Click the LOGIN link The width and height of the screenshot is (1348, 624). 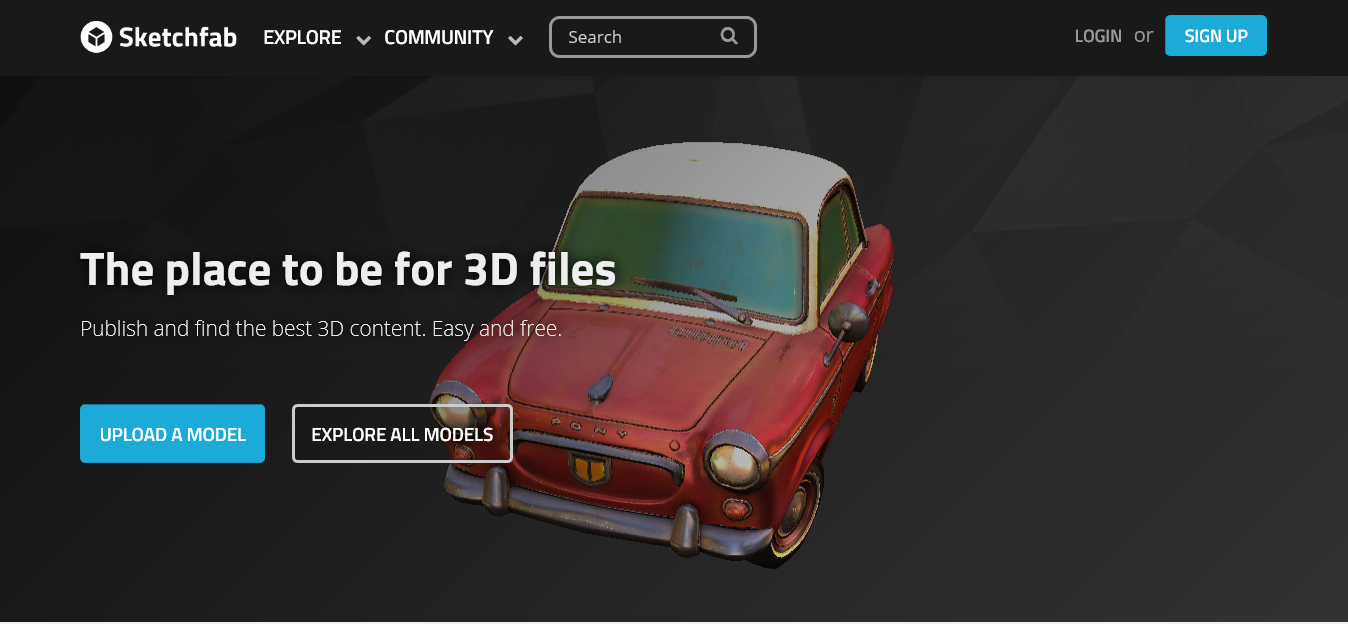click(1097, 36)
